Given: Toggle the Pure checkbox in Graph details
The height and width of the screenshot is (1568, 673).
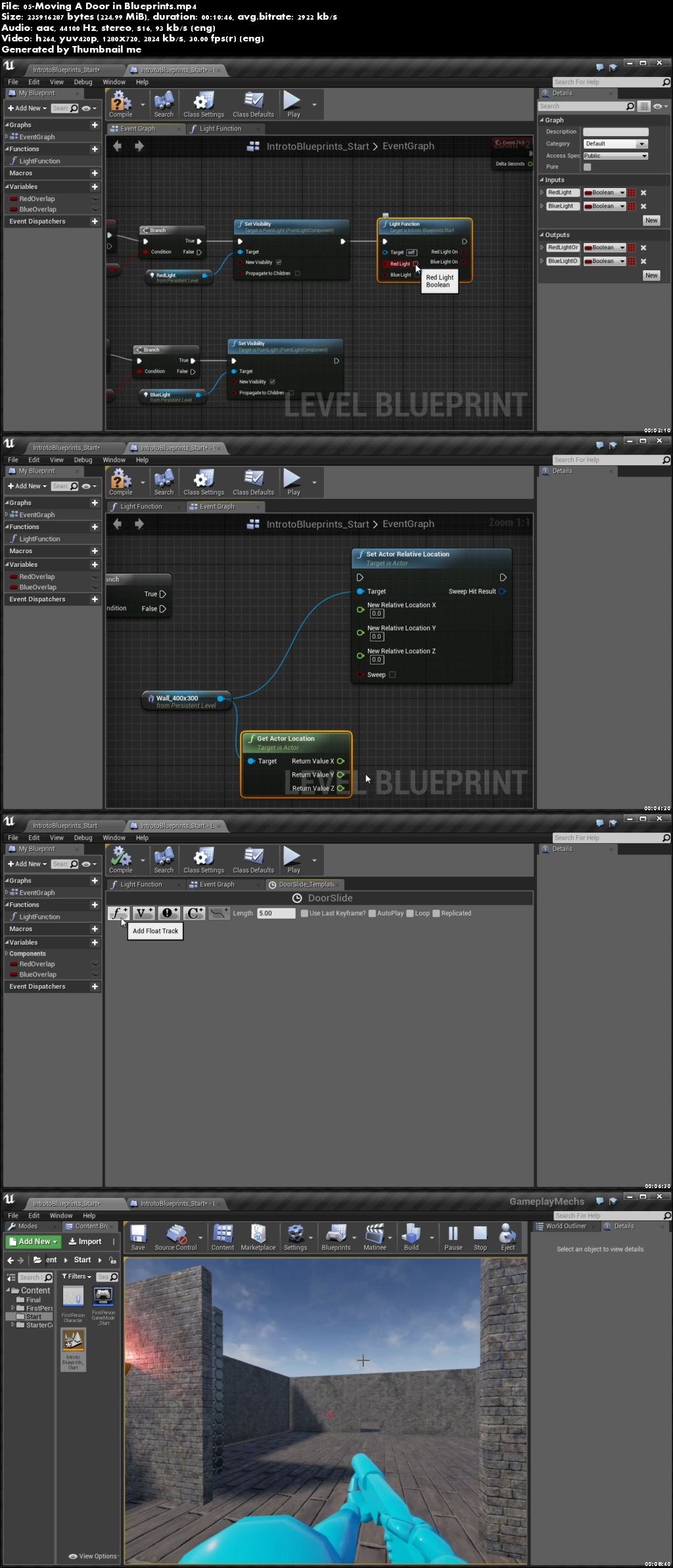Looking at the screenshot, I should click(x=588, y=167).
